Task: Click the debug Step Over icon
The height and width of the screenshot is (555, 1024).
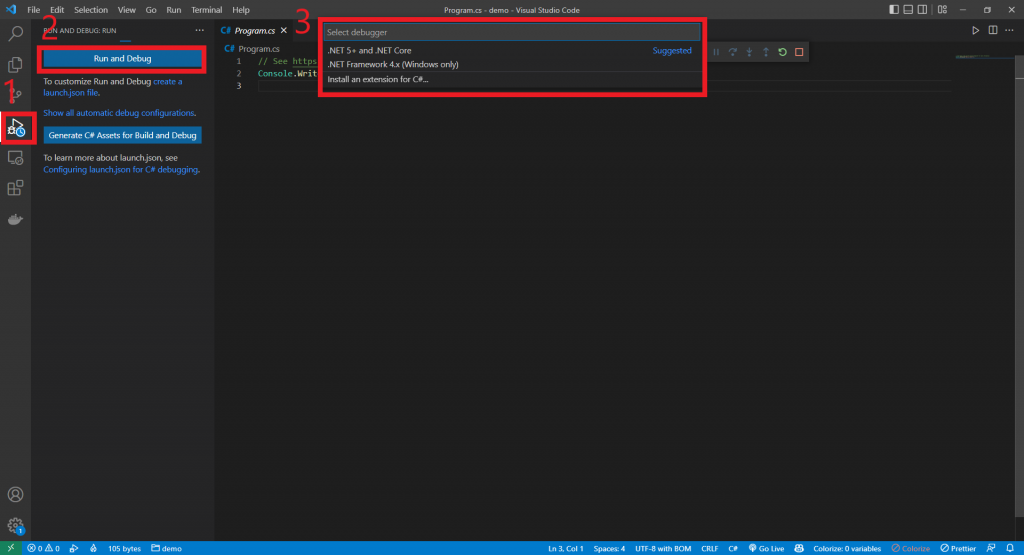Action: coord(733,52)
